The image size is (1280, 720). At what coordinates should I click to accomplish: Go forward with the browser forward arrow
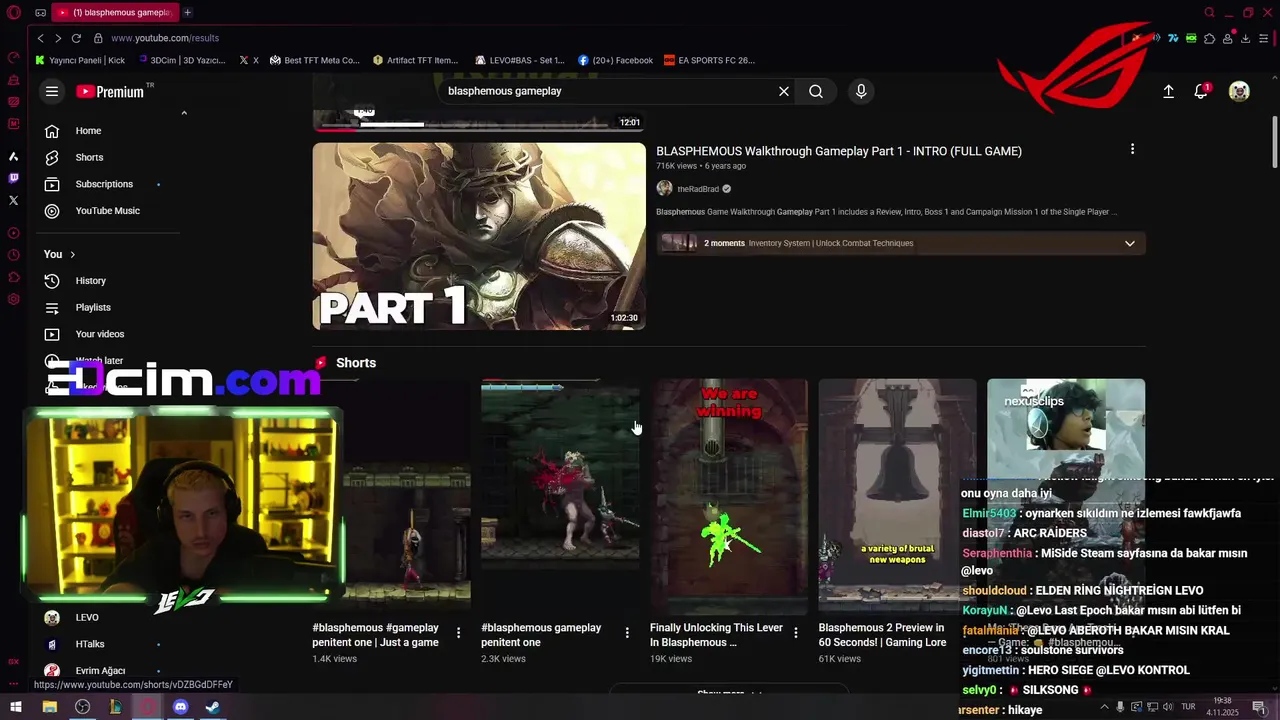(58, 38)
